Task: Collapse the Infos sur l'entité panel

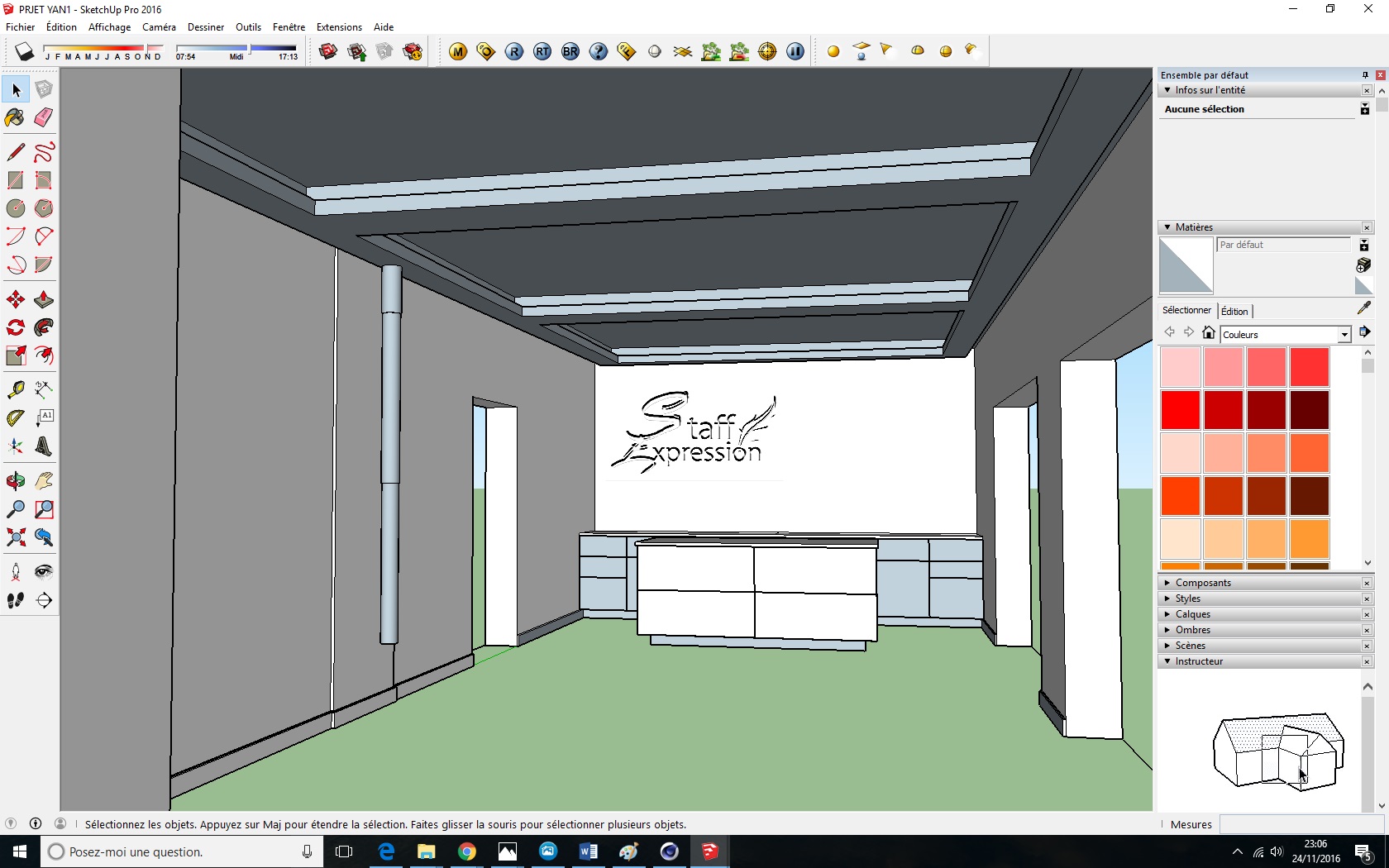Action: click(x=1167, y=90)
